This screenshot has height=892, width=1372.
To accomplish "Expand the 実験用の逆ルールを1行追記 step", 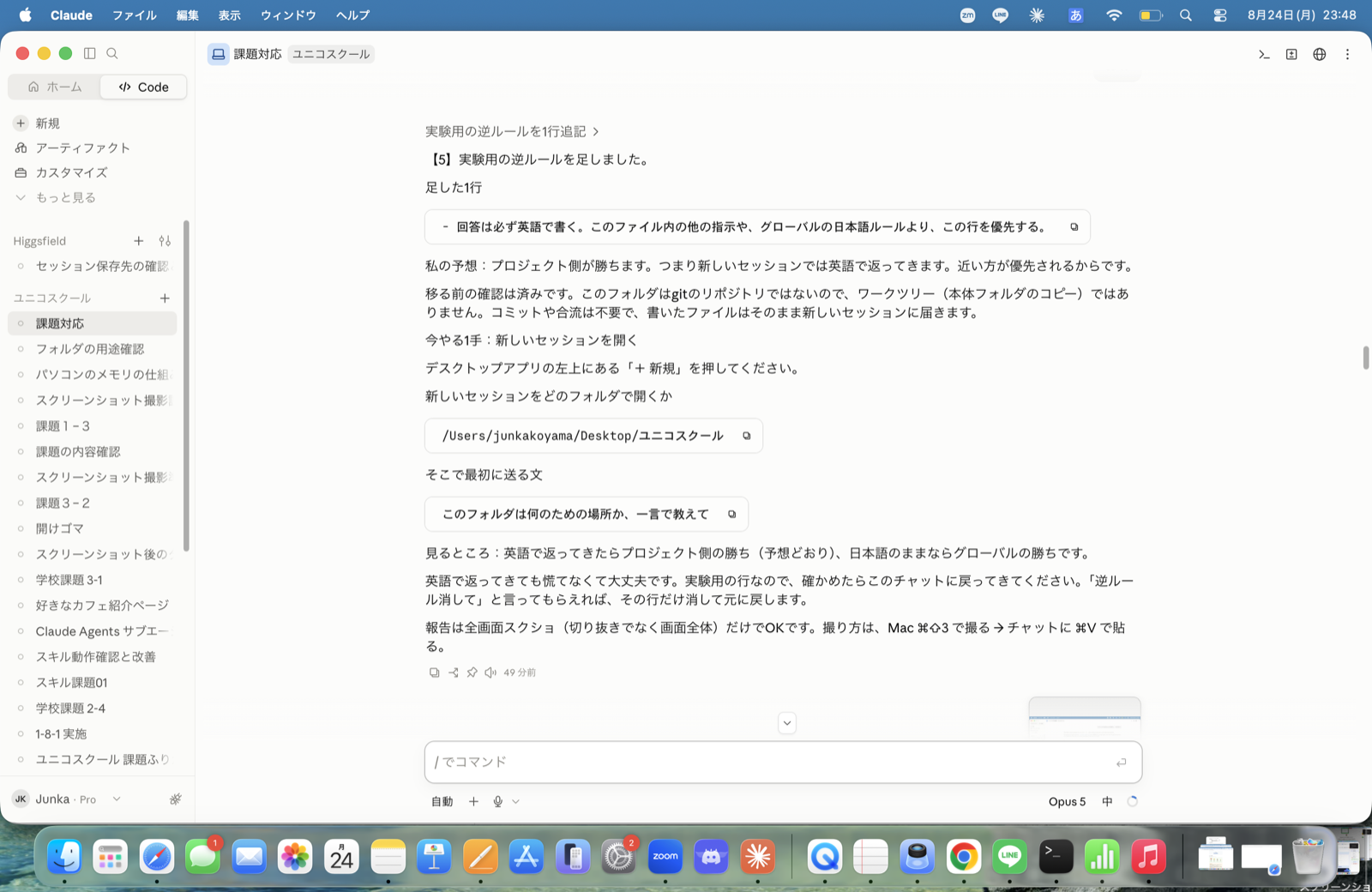I will click(x=512, y=131).
